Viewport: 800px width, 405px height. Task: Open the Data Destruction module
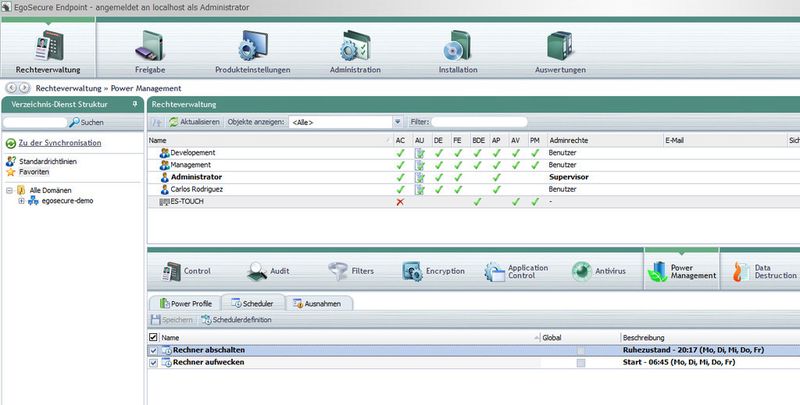tap(764, 271)
